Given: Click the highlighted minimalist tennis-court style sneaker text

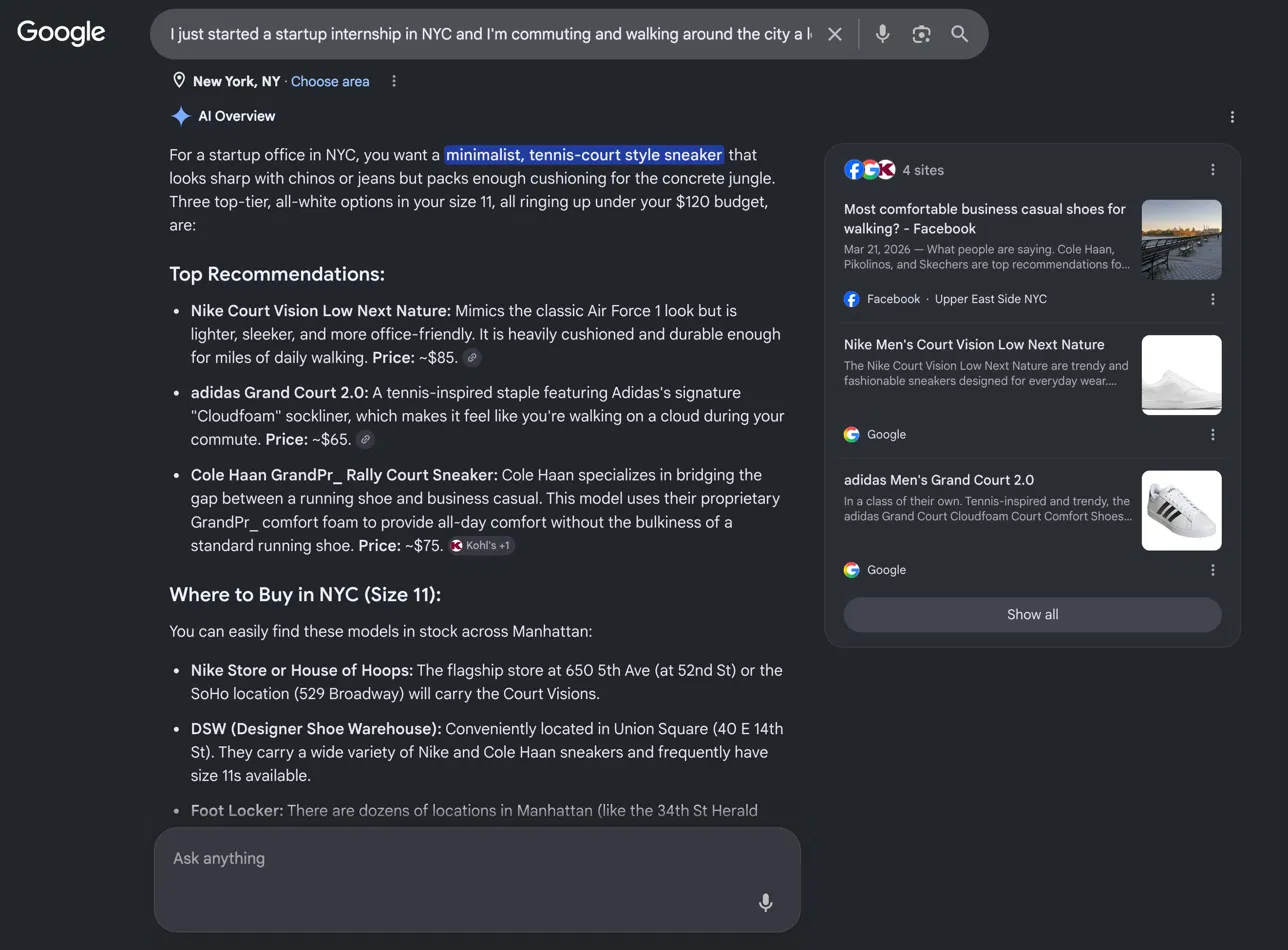Looking at the screenshot, I should [584, 155].
